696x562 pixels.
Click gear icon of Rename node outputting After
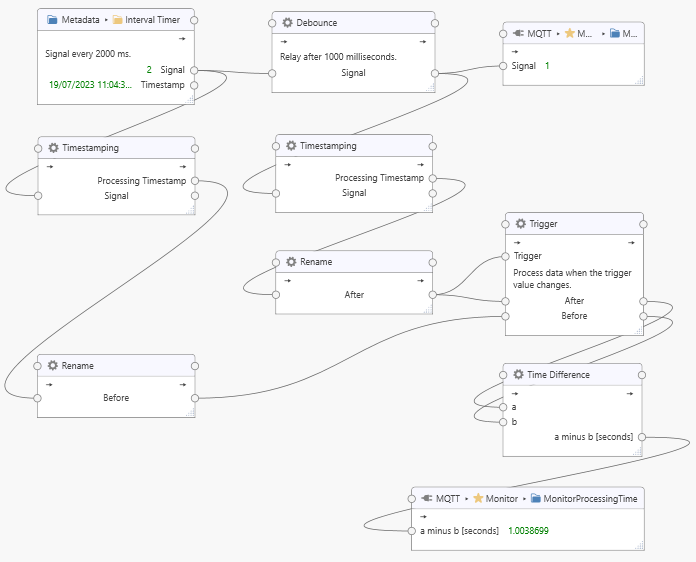pyautogui.click(x=291, y=262)
